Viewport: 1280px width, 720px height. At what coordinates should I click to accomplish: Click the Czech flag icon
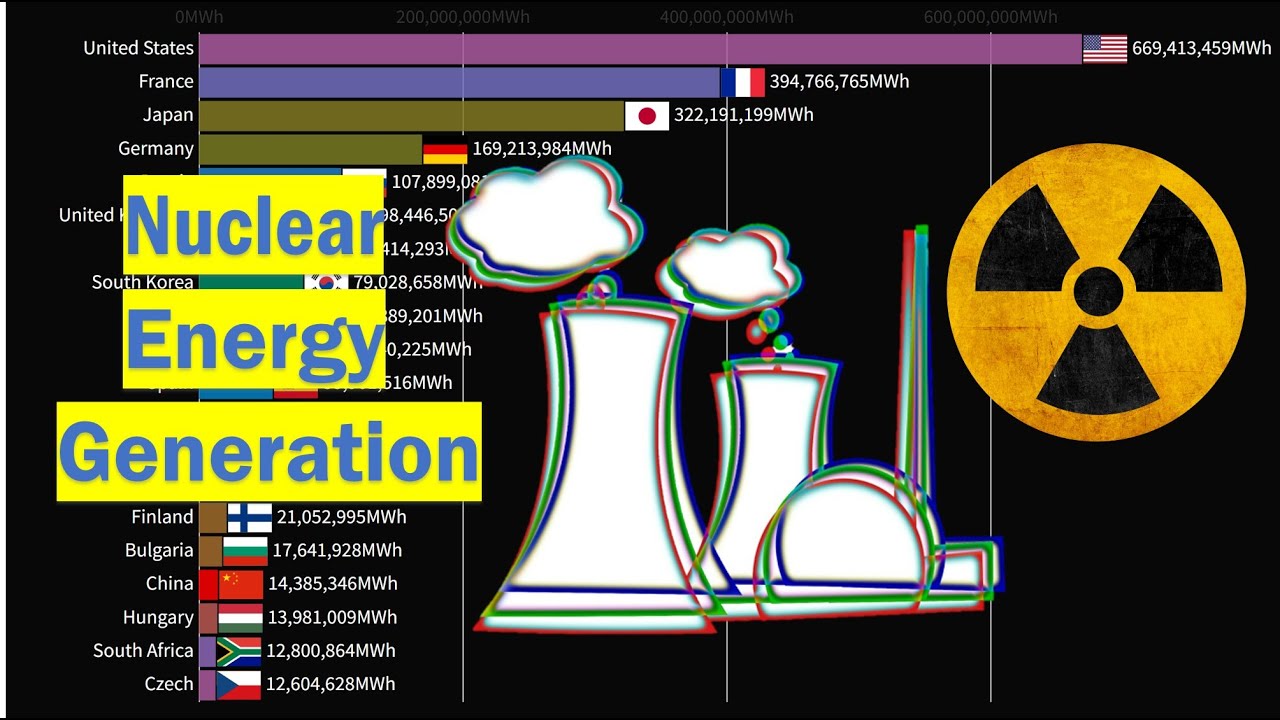pyautogui.click(x=239, y=685)
